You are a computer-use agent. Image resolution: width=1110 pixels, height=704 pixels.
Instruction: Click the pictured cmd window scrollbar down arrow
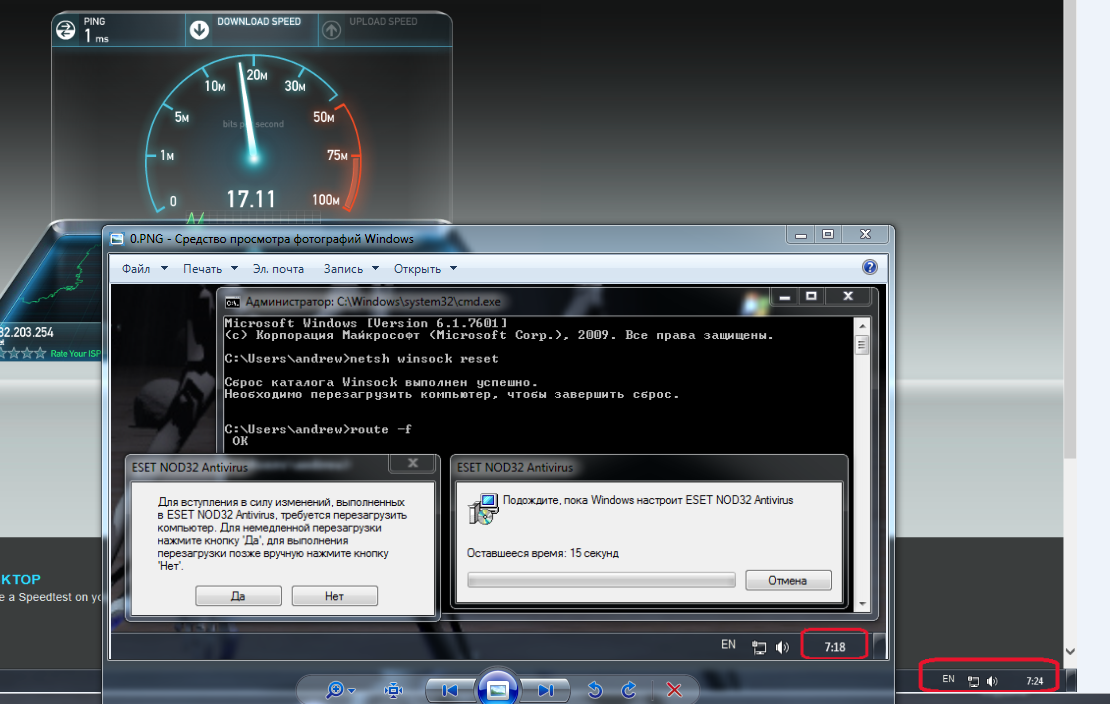tap(862, 604)
